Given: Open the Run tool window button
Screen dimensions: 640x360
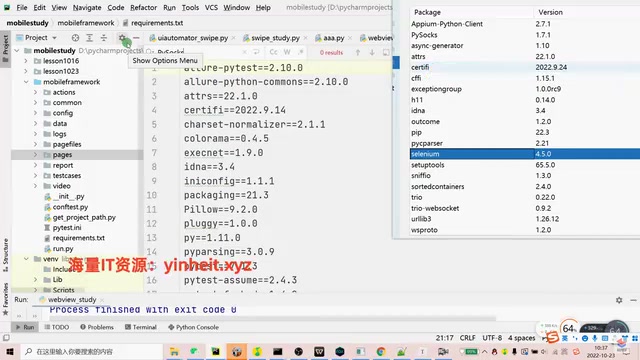Looking at the screenshot, I should 25,327.
